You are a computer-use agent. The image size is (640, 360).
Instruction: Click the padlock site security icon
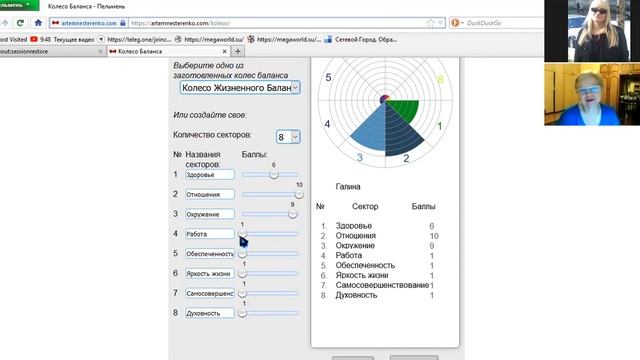coord(123,23)
